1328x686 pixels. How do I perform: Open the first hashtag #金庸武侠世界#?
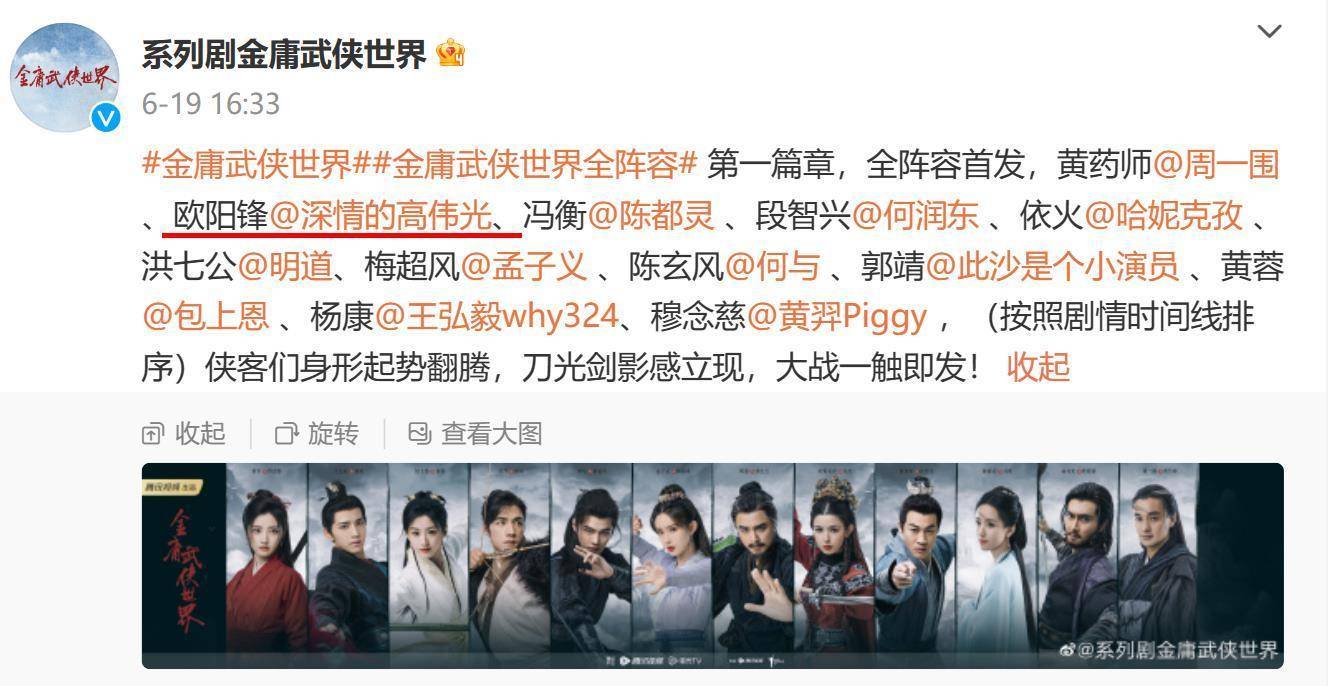(258, 164)
